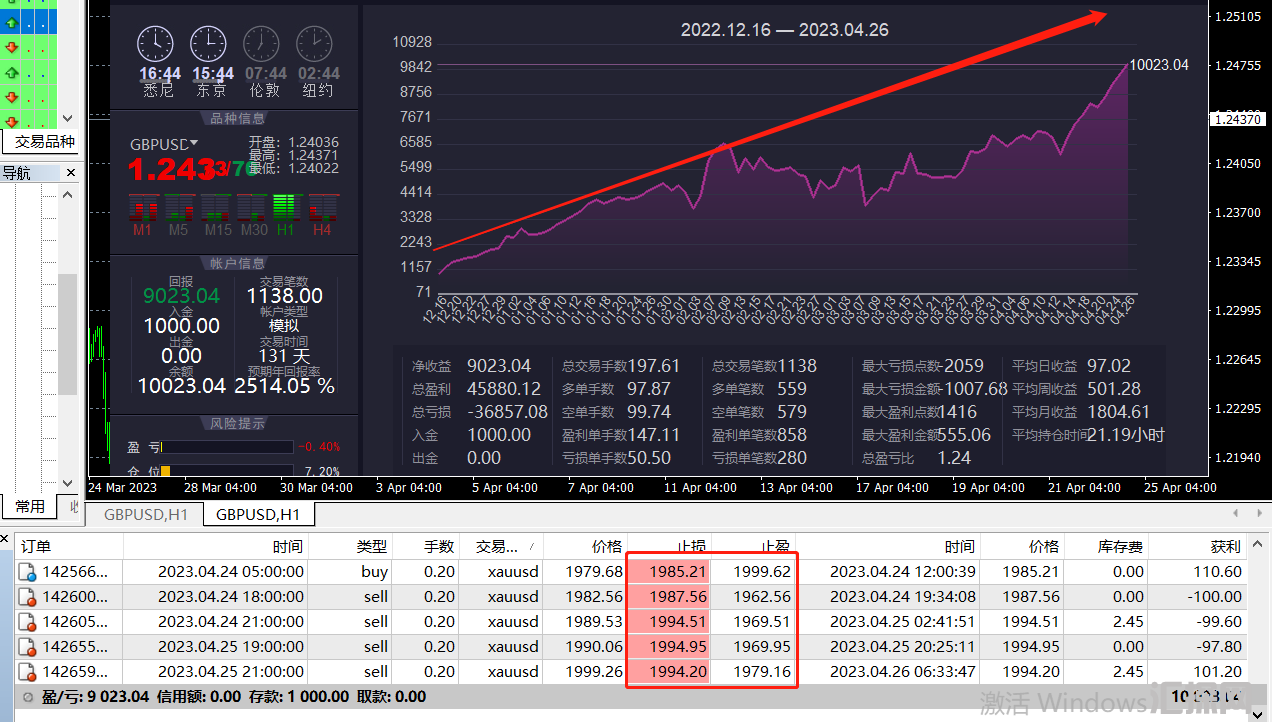
Task: Click the 131 天 trading time value
Action: tap(285, 356)
